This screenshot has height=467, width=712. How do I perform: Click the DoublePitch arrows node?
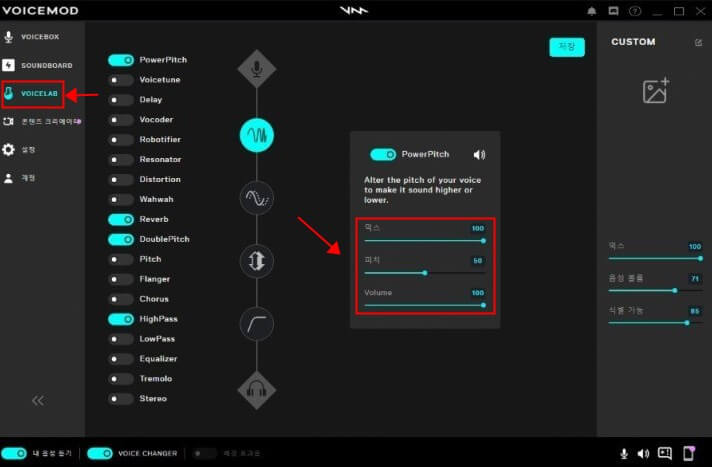click(x=257, y=261)
